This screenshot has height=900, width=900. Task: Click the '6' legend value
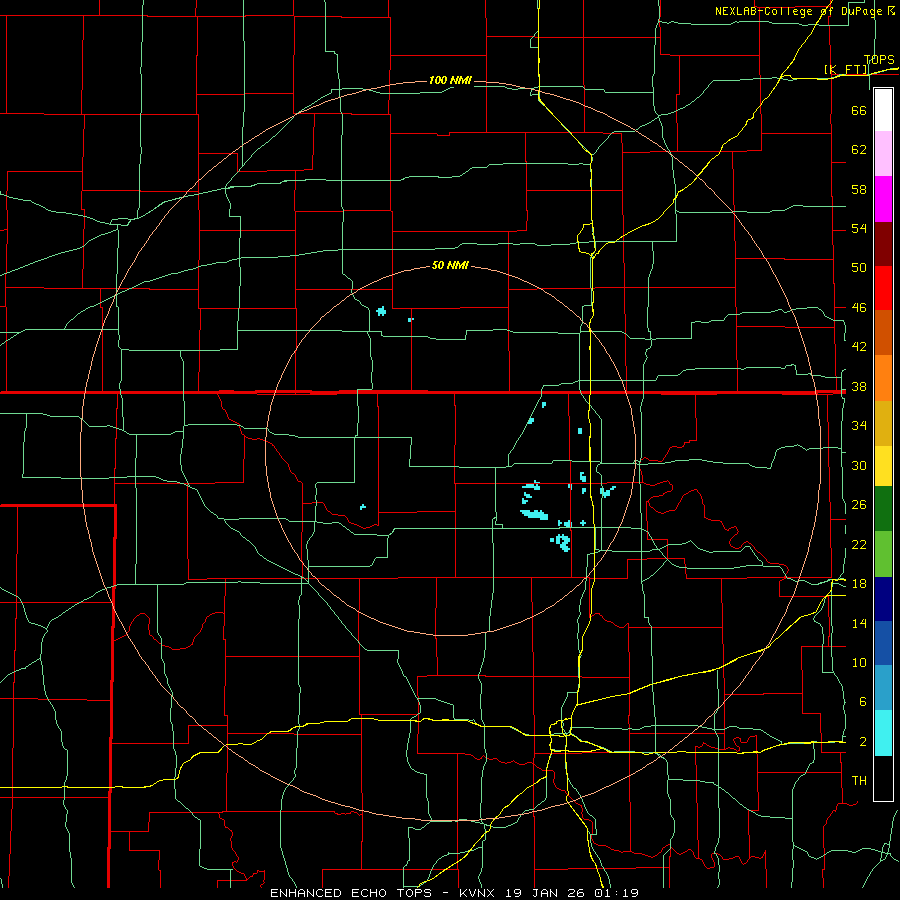pos(862,702)
